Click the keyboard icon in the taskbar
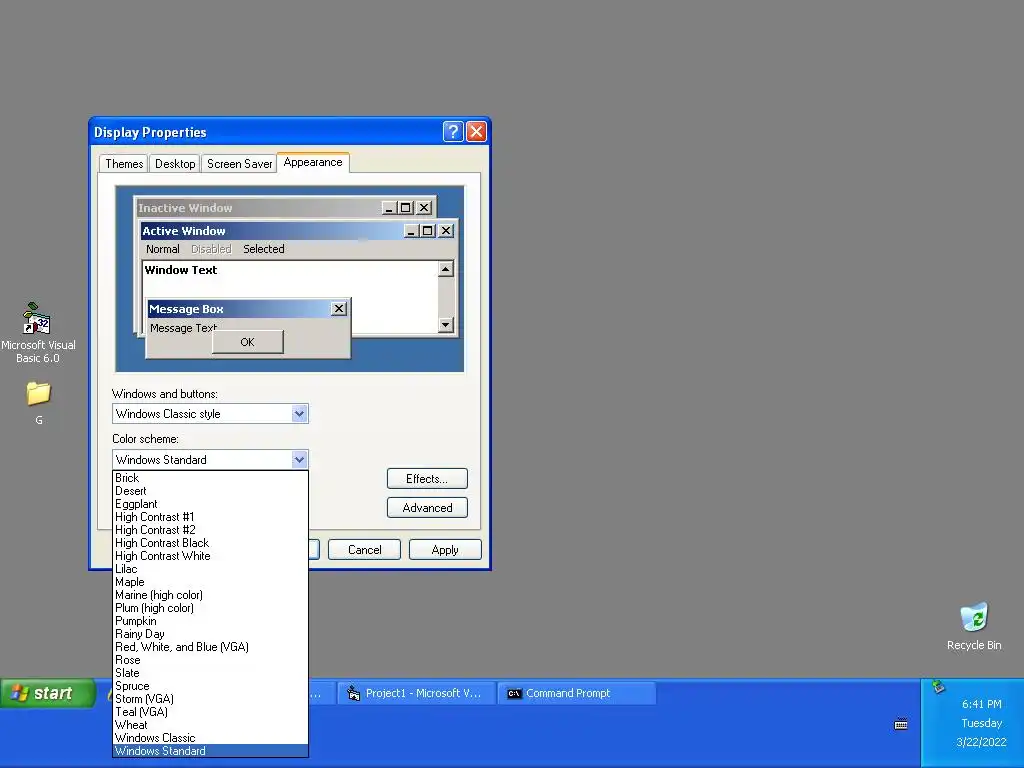The image size is (1024, 768). tap(901, 724)
